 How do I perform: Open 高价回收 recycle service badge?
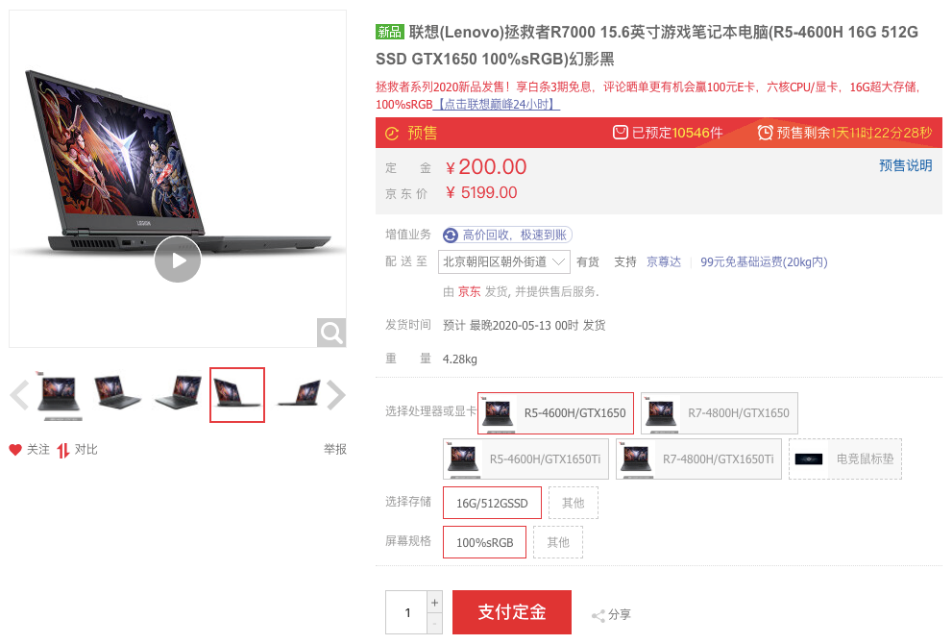click(507, 235)
